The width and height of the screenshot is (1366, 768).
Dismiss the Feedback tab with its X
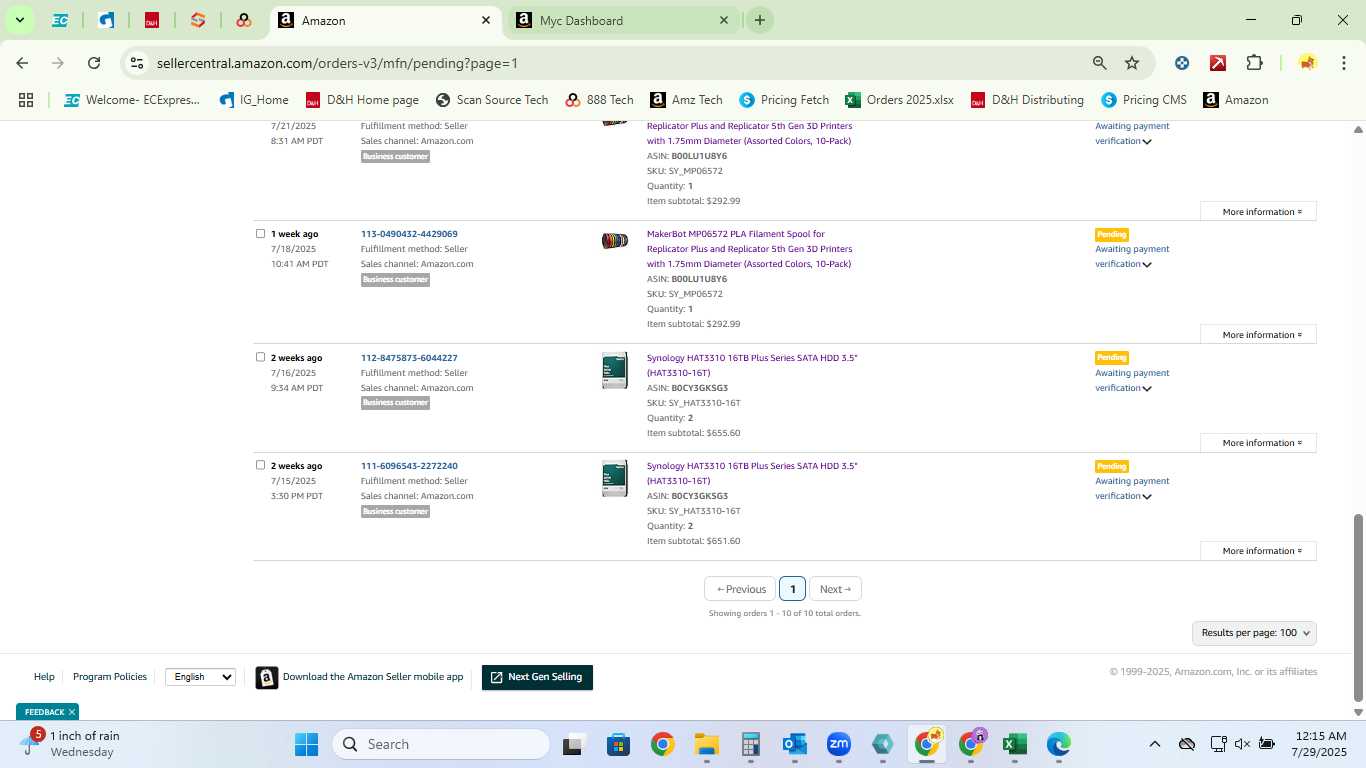[x=72, y=712]
